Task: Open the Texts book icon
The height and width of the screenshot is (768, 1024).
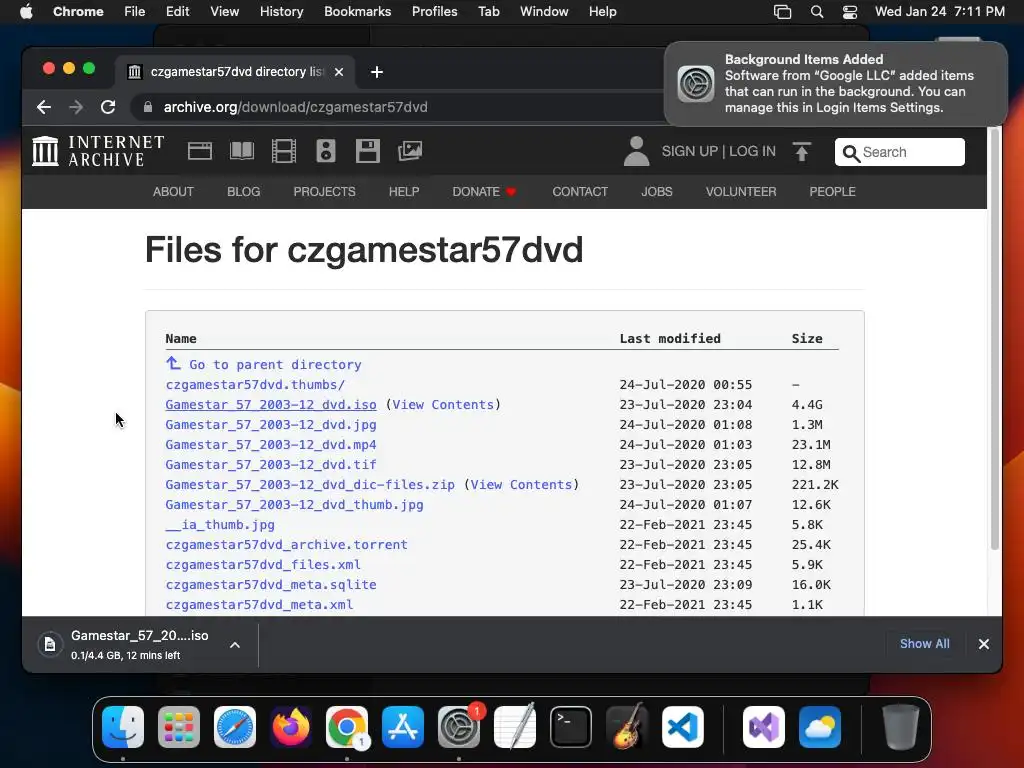Action: pos(242,151)
